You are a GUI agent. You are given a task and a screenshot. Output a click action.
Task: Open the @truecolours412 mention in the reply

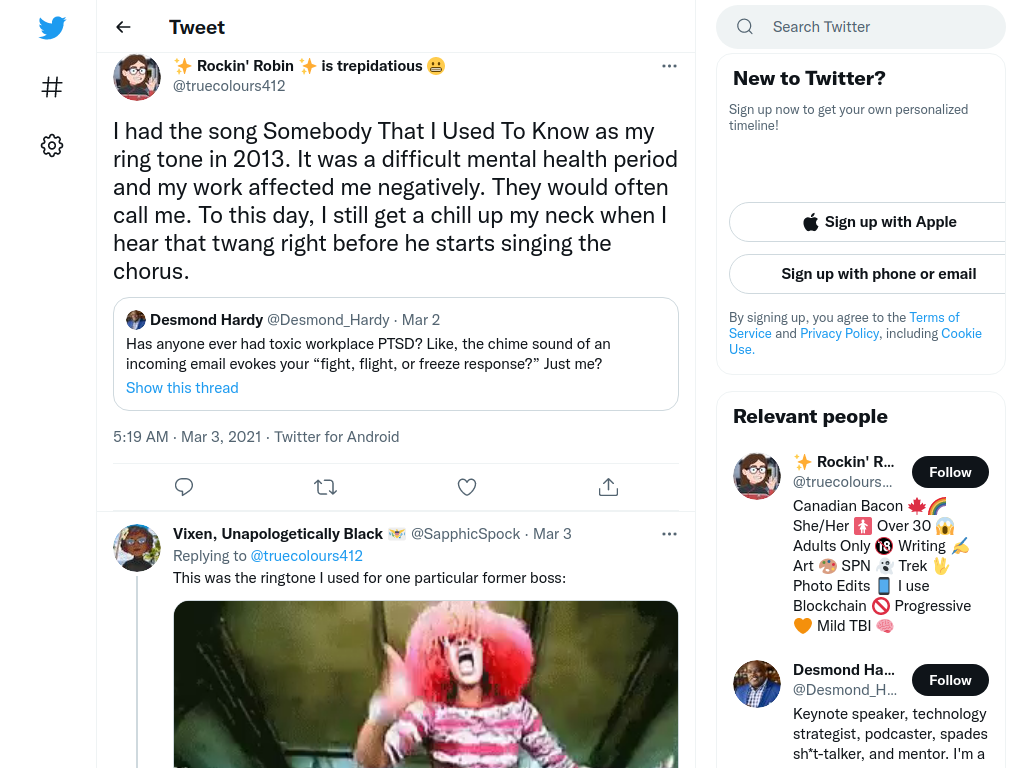click(x=306, y=556)
